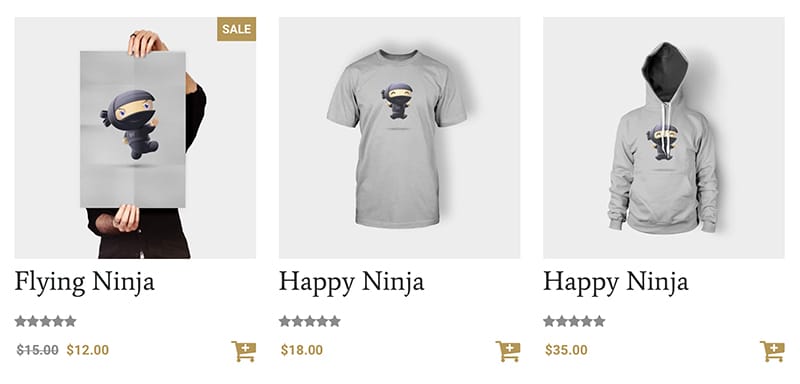
Task: Click the fifth star under Flying Ninja
Action: (70, 321)
